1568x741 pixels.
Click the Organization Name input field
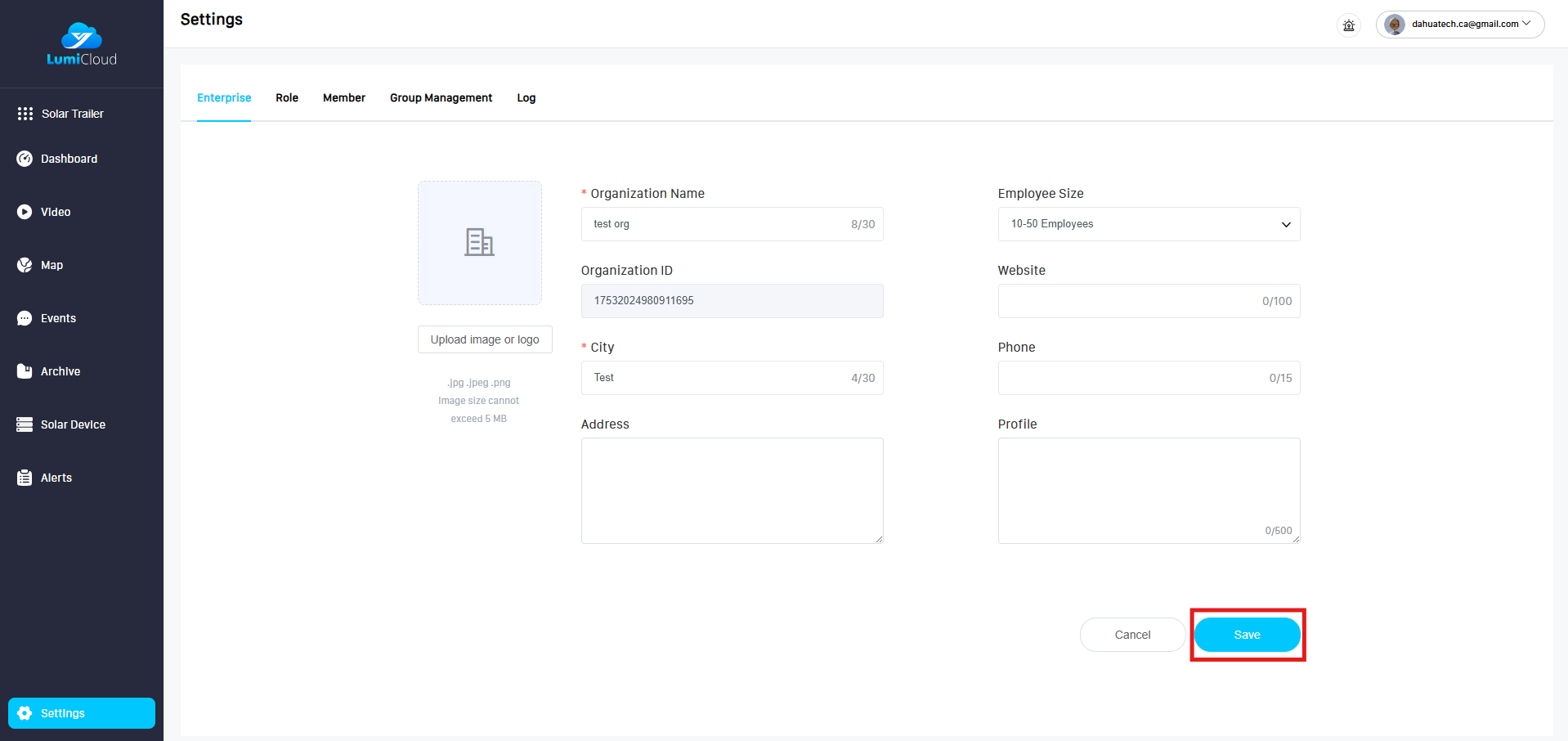click(719, 224)
